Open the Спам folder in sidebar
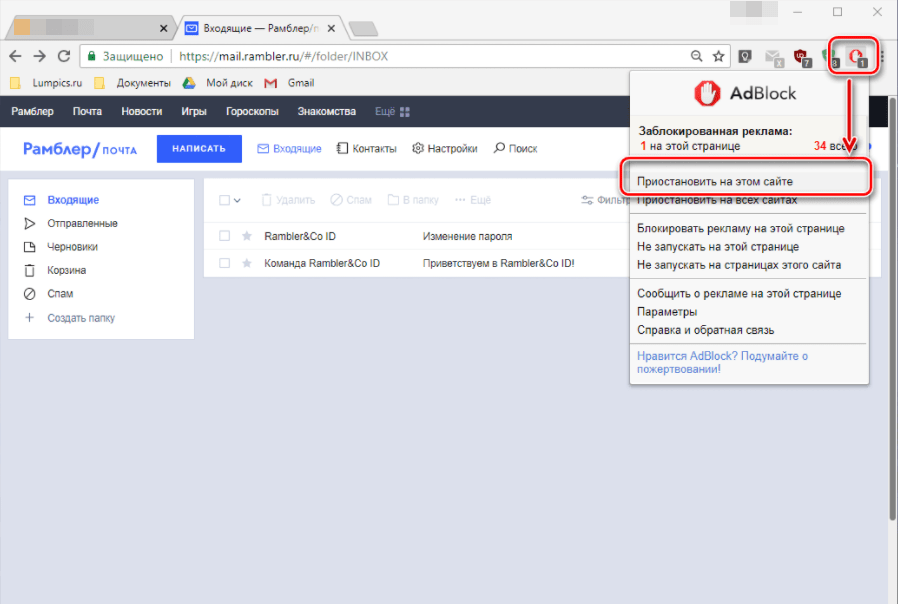Viewport: 898px width, 604px height. pyautogui.click(x=60, y=294)
